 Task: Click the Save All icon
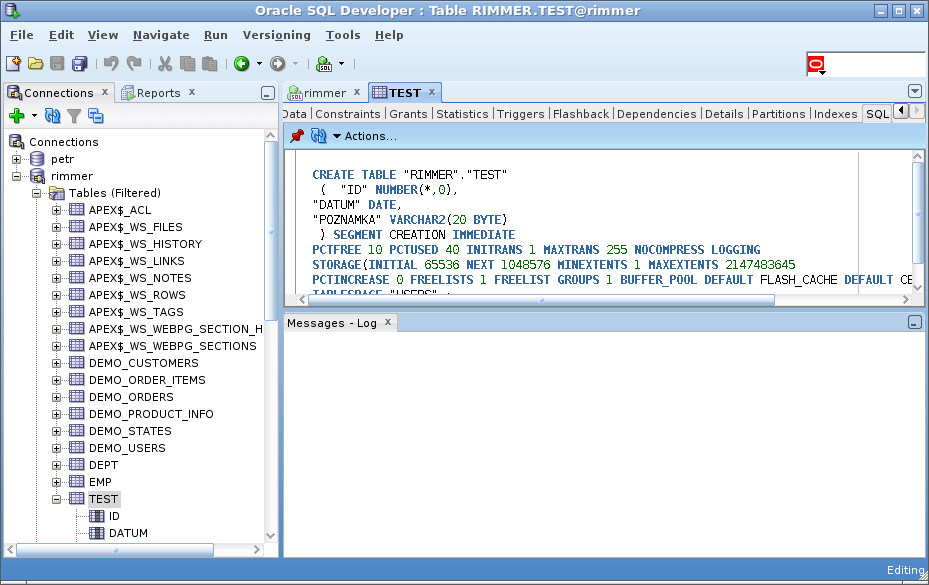click(x=80, y=63)
